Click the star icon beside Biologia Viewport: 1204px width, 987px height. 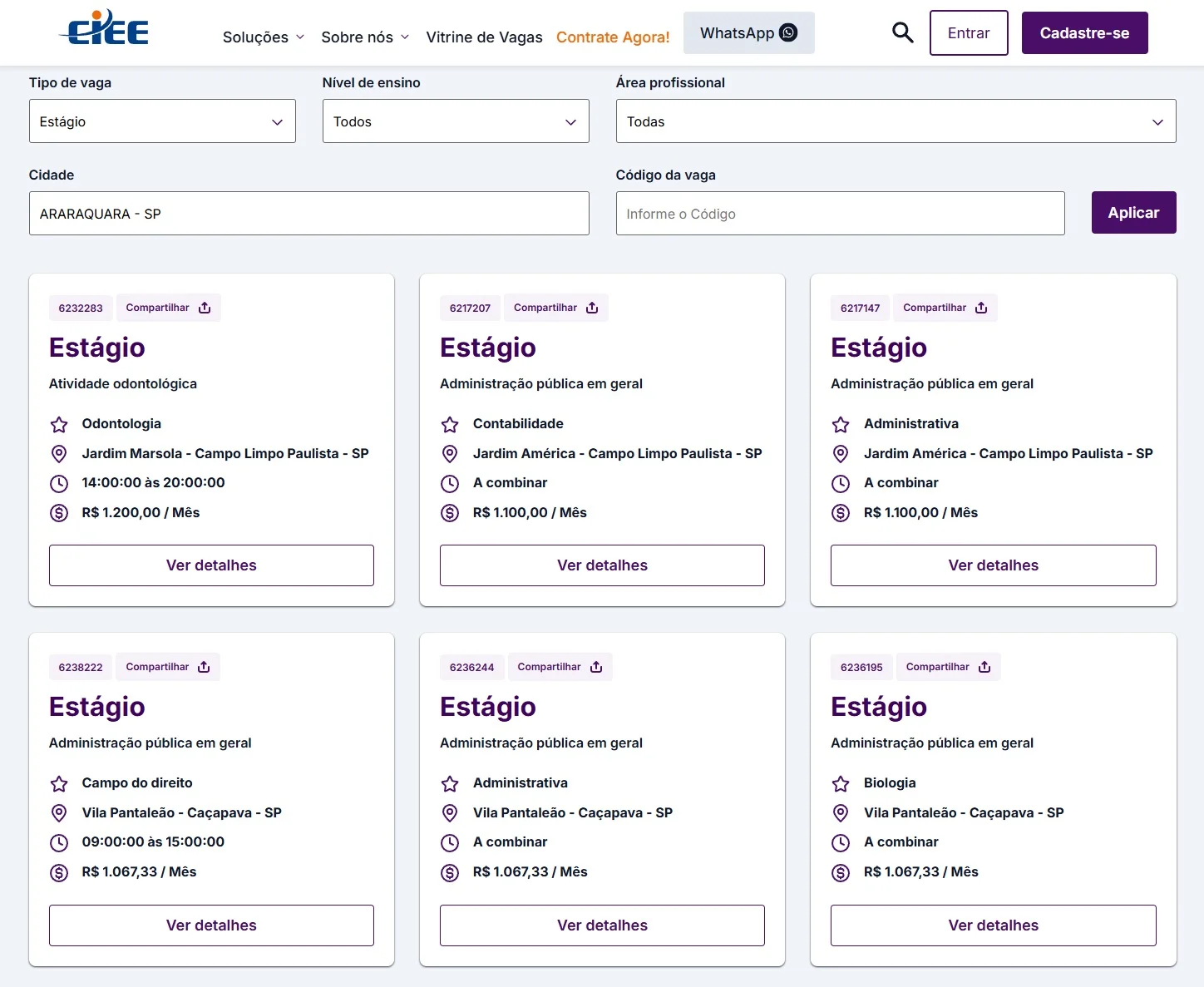point(841,784)
